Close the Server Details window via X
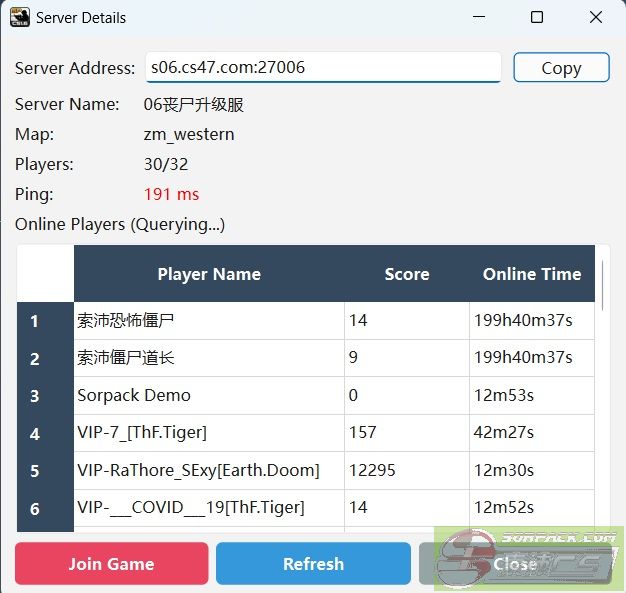 [595, 17]
